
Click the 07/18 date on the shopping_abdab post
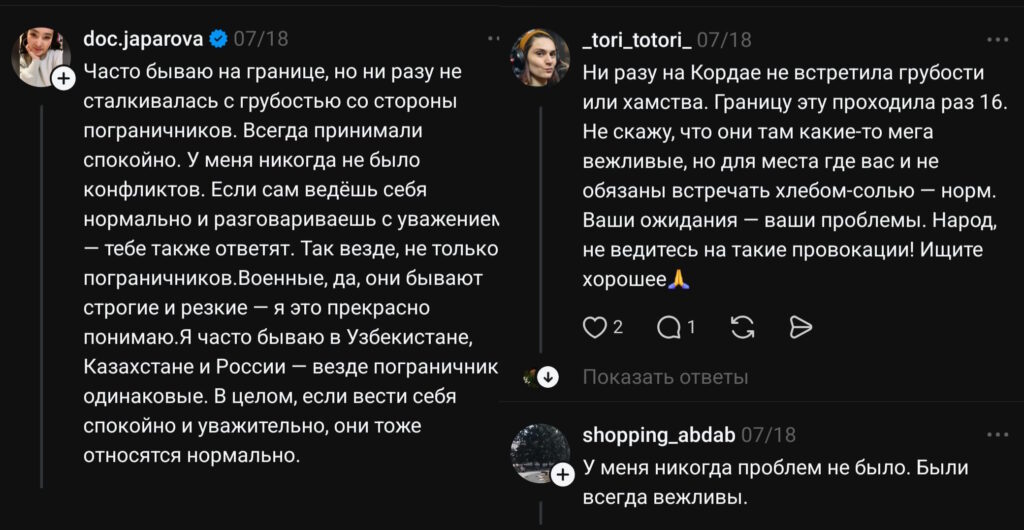coord(769,436)
